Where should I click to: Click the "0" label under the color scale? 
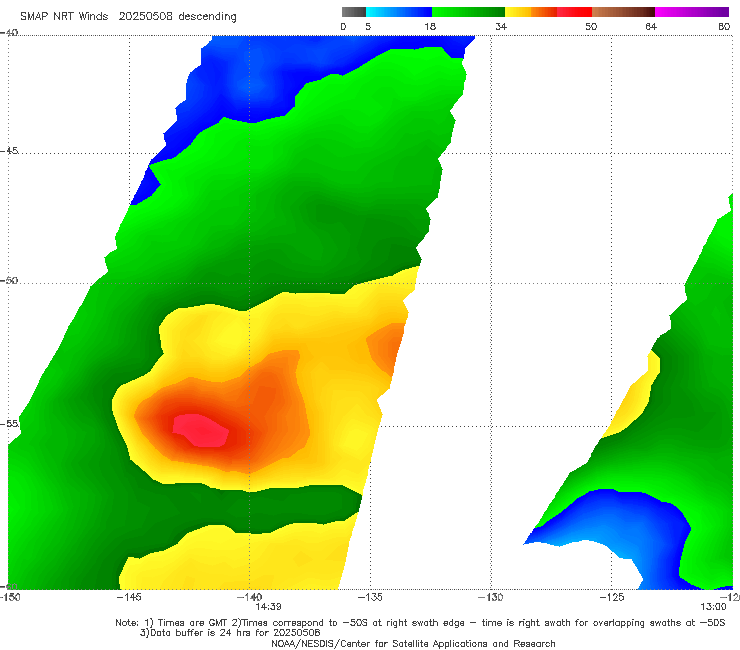pos(343,27)
